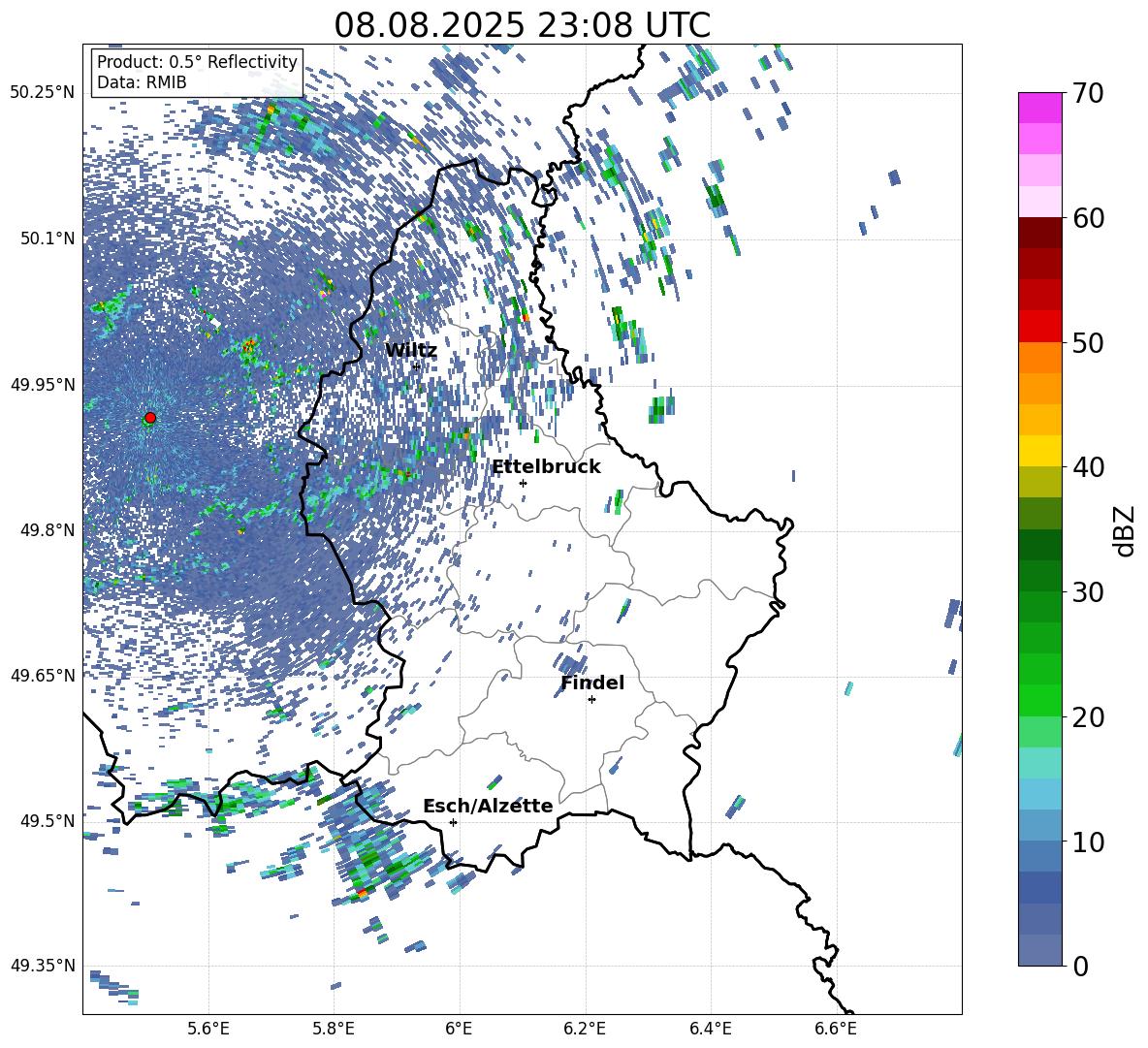Click the Findel station cross marker

(x=591, y=700)
